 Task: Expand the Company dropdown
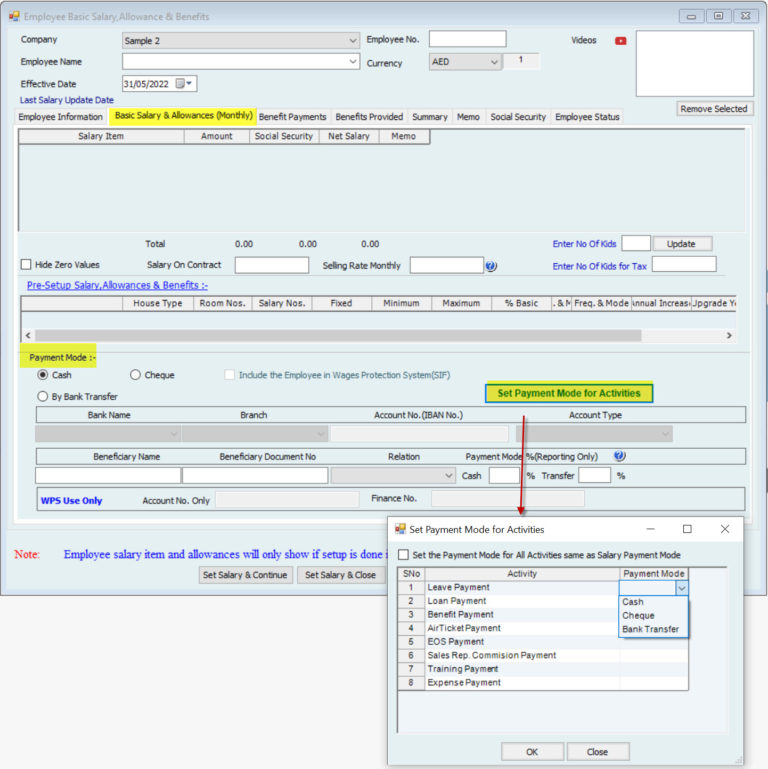(x=353, y=41)
